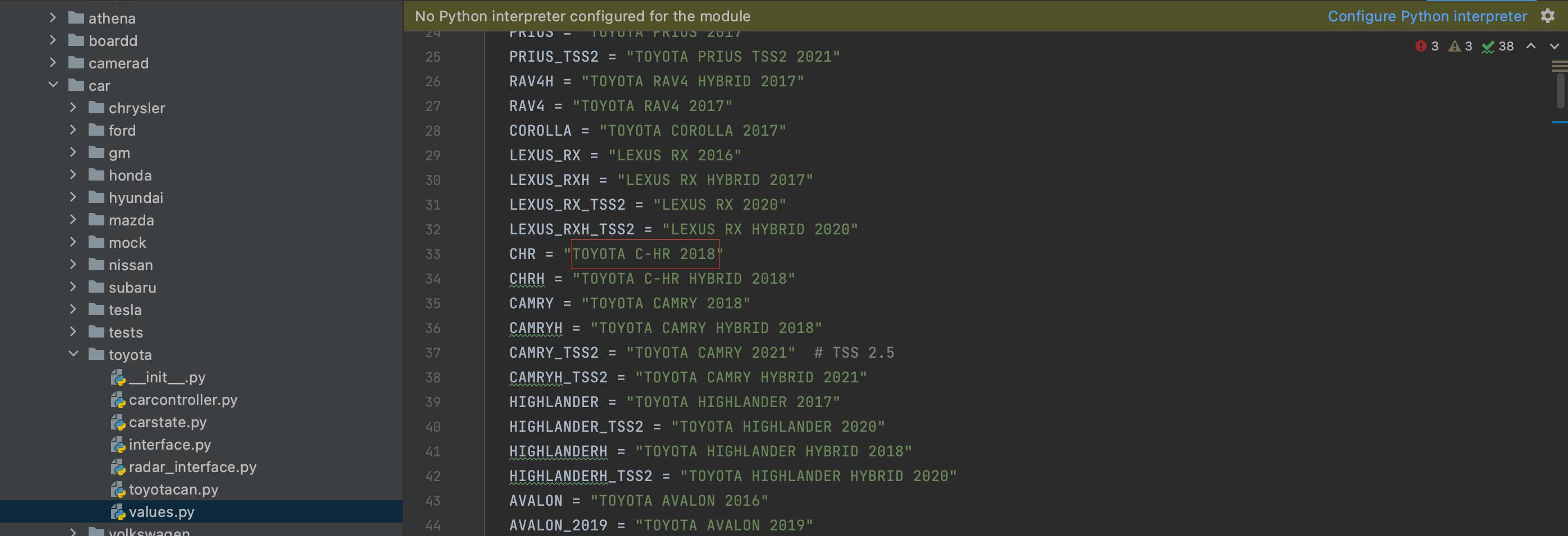This screenshot has width=1568, height=536.
Task: Open the interpreter notification gear settings
Action: pos(1547,16)
